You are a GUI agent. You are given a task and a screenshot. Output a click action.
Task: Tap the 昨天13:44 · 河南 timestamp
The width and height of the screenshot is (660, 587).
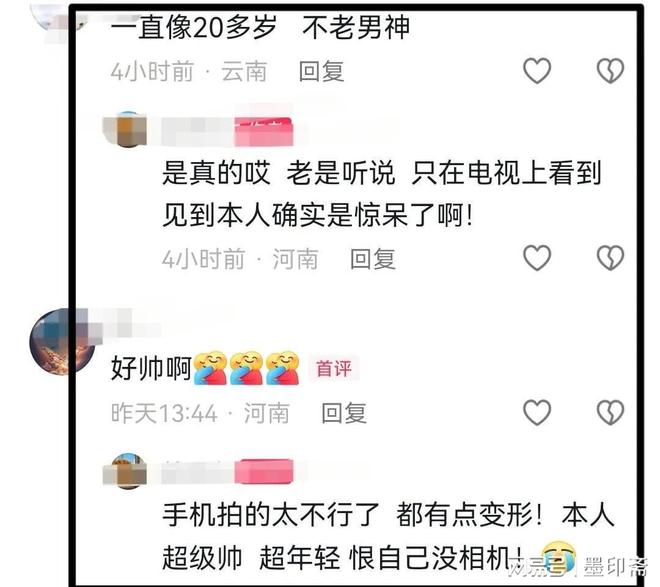point(200,413)
